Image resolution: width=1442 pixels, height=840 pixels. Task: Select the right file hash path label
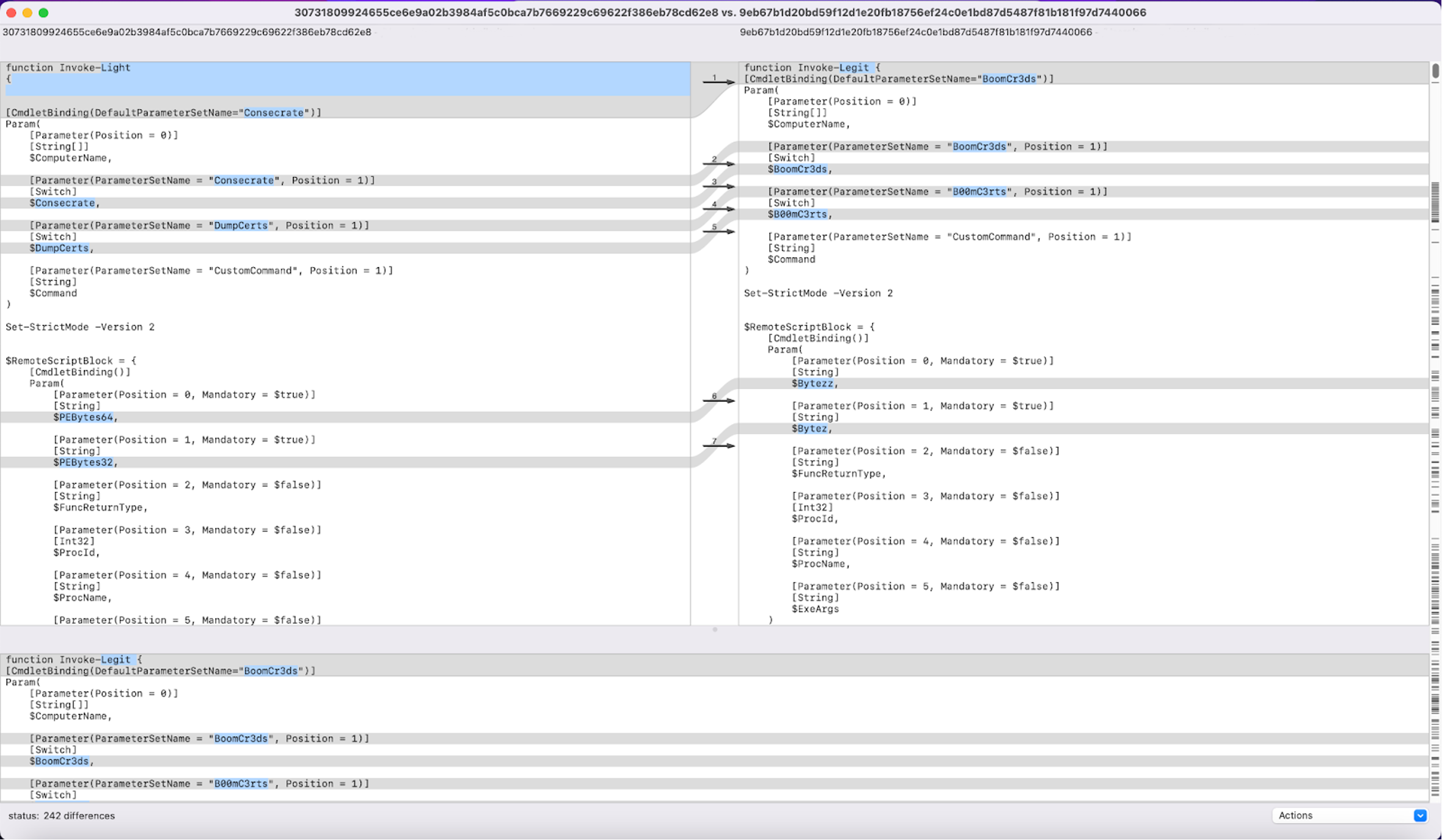point(916,32)
